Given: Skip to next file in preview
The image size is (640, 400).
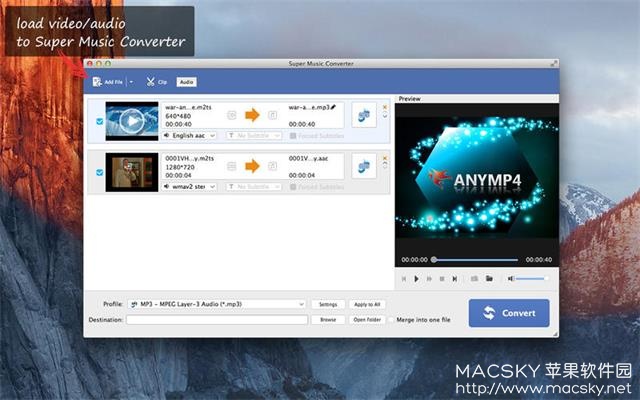Looking at the screenshot, I should (454, 279).
